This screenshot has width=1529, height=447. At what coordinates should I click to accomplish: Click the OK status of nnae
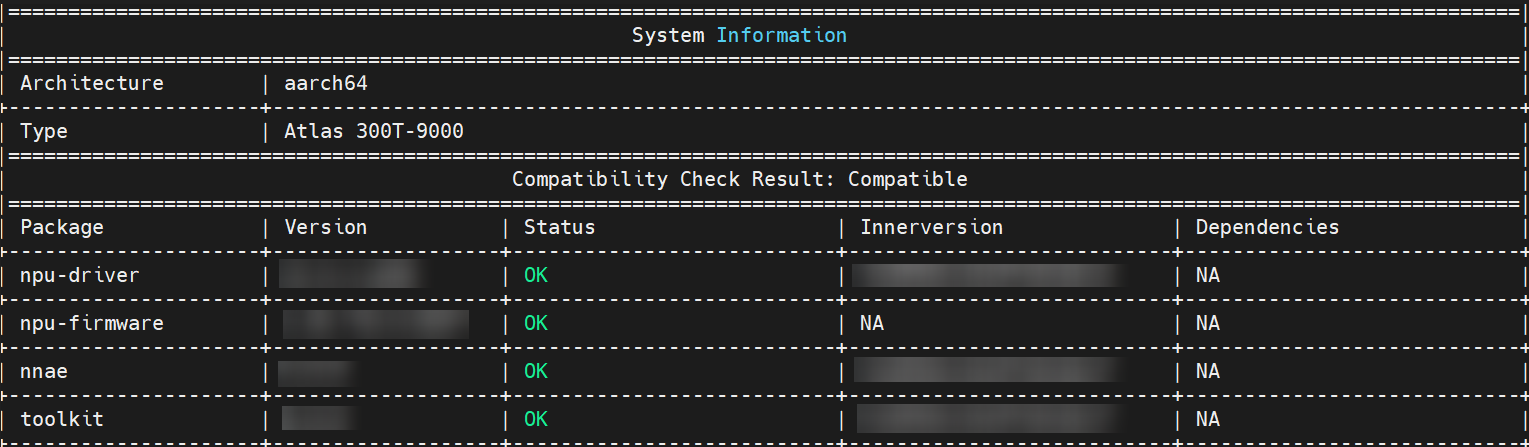[x=536, y=371]
